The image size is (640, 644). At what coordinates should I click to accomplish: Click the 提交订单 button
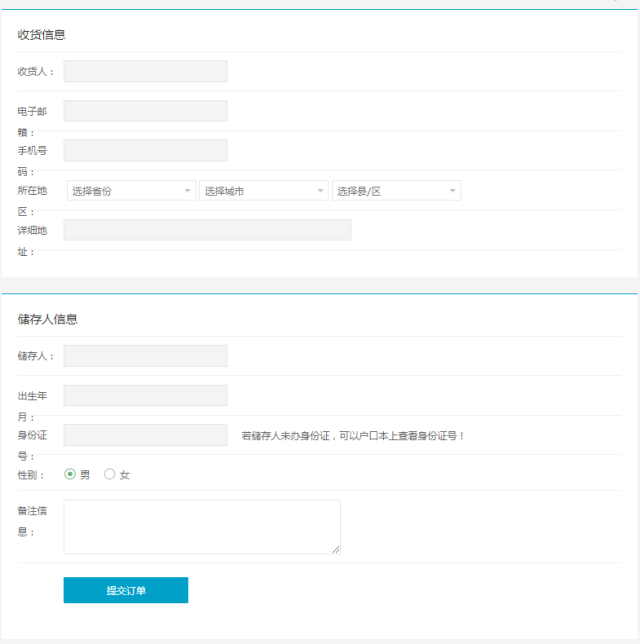tap(126, 590)
